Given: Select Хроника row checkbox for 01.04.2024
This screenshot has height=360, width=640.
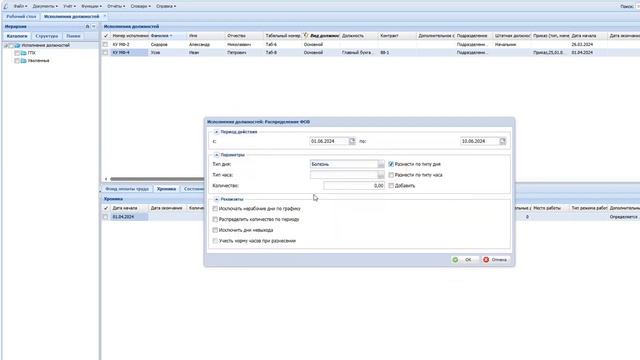Looking at the screenshot, I should [x=105, y=217].
